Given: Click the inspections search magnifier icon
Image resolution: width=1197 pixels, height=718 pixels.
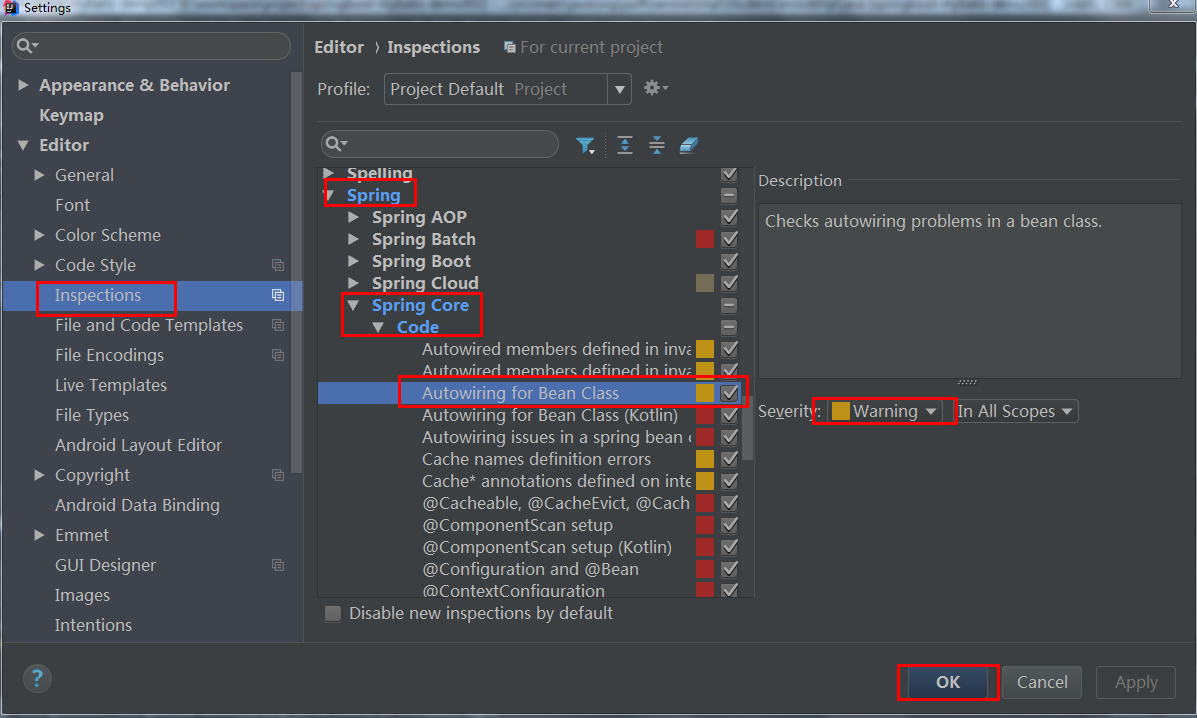Looking at the screenshot, I should (x=336, y=144).
